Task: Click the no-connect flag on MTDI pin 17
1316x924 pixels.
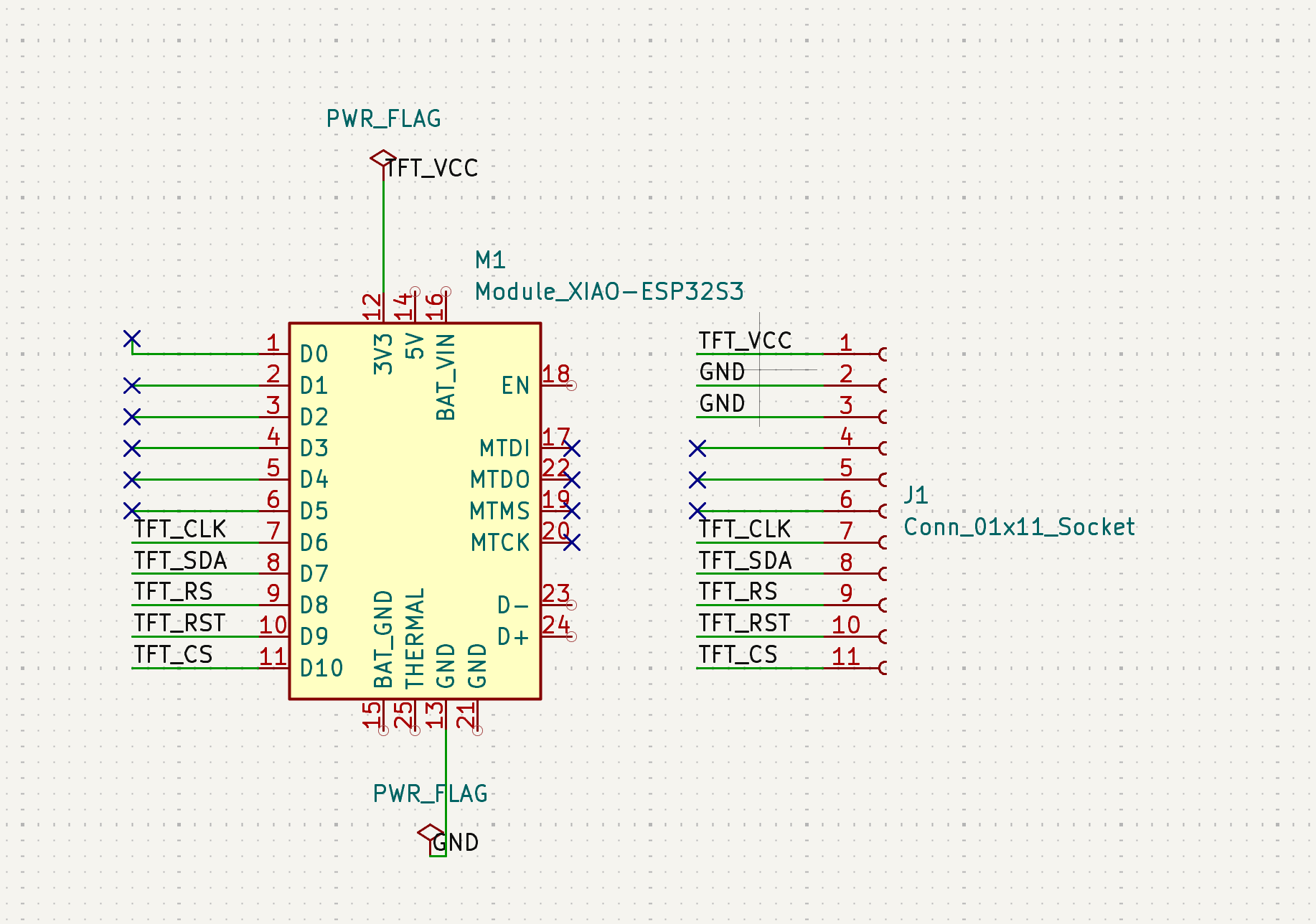Action: (572, 448)
